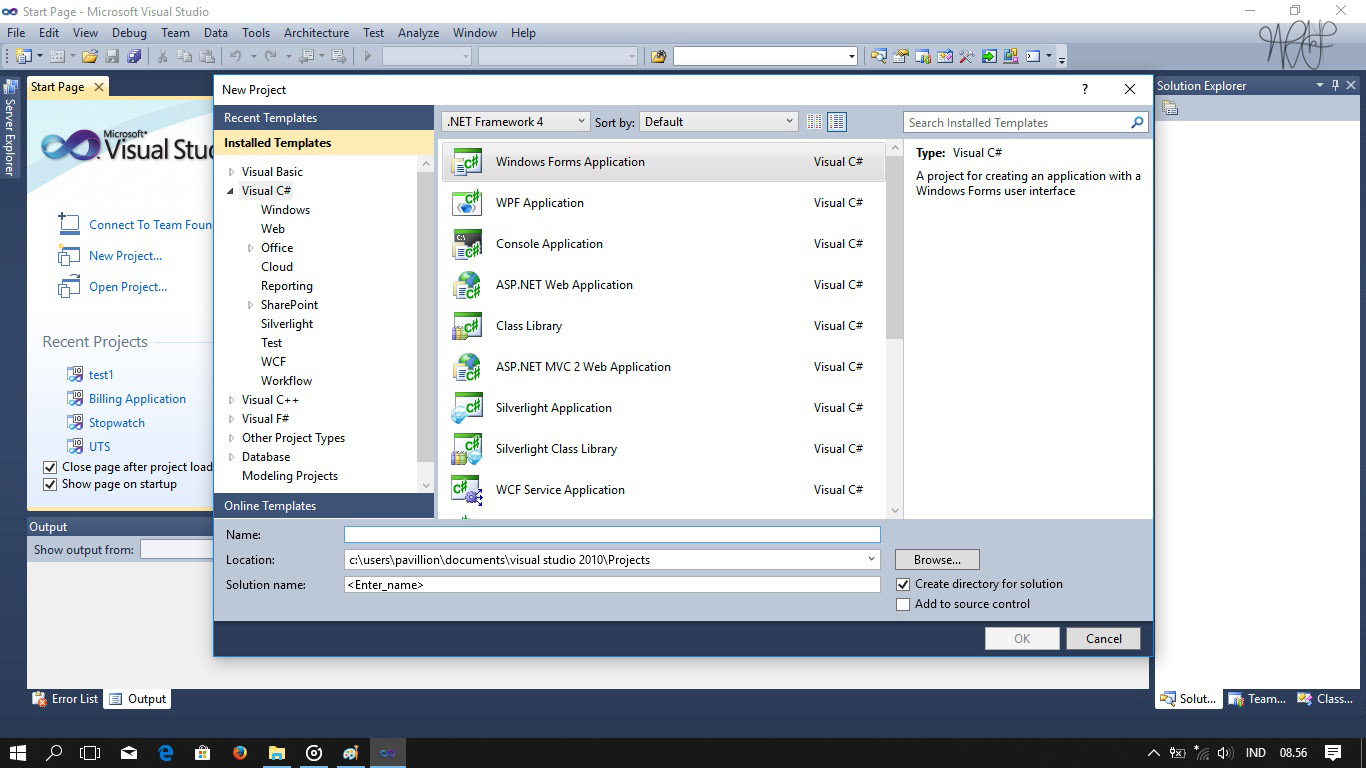Open the Analyze menu
The image size is (1366, 768).
click(x=419, y=33)
